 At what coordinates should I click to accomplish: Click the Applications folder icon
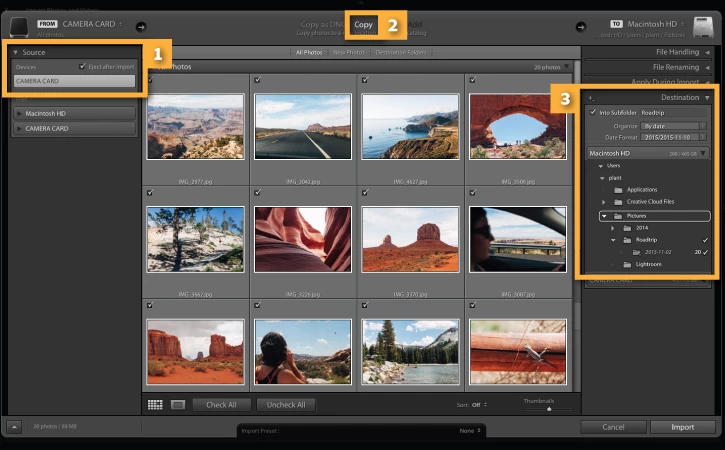pos(618,190)
